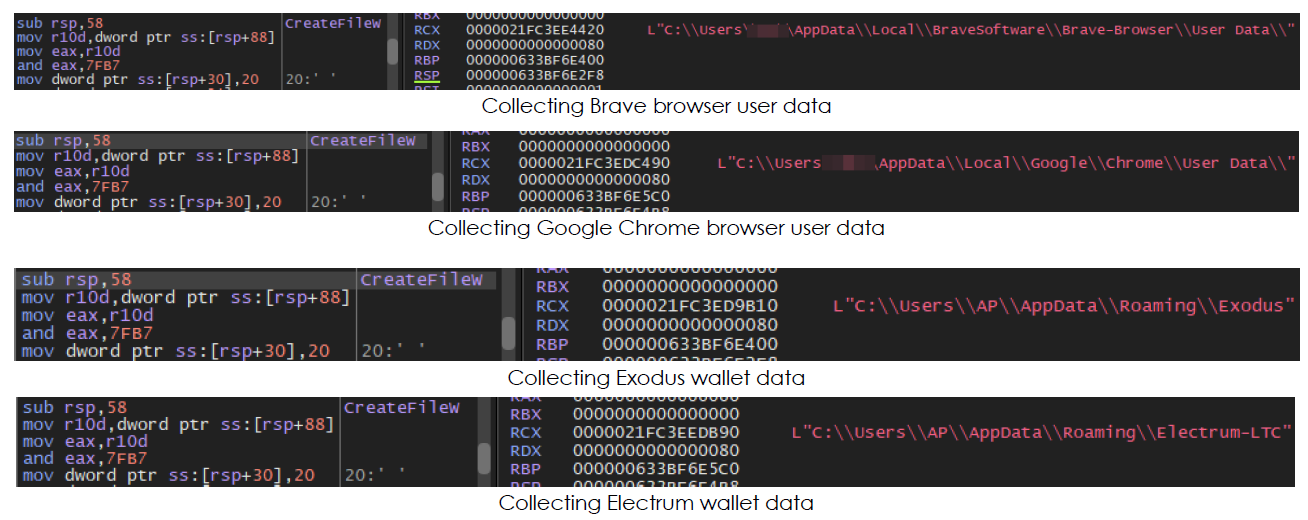Click 'and eax,7FB7' instruction in Brave panel
This screenshot has width=1308, height=520.
pos(68,66)
